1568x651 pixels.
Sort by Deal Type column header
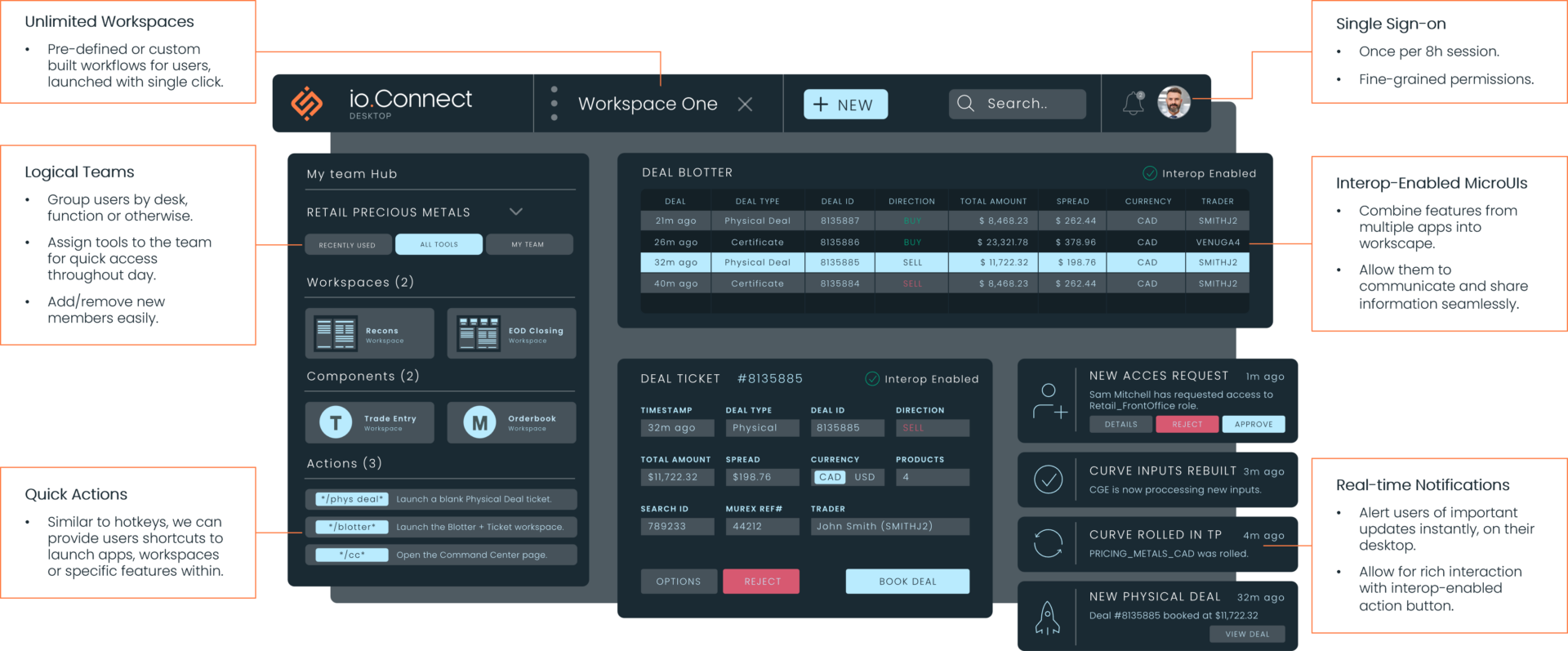[x=757, y=201]
